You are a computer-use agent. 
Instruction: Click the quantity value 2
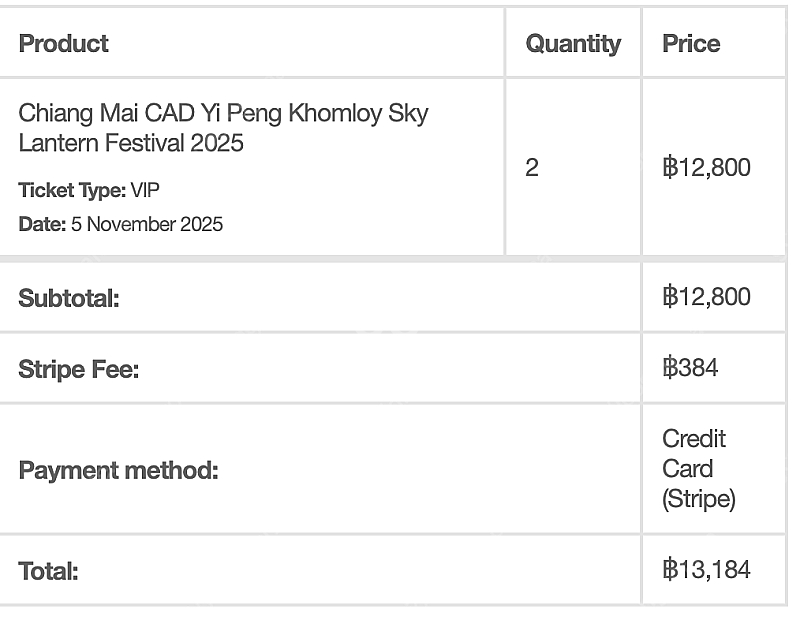532,167
